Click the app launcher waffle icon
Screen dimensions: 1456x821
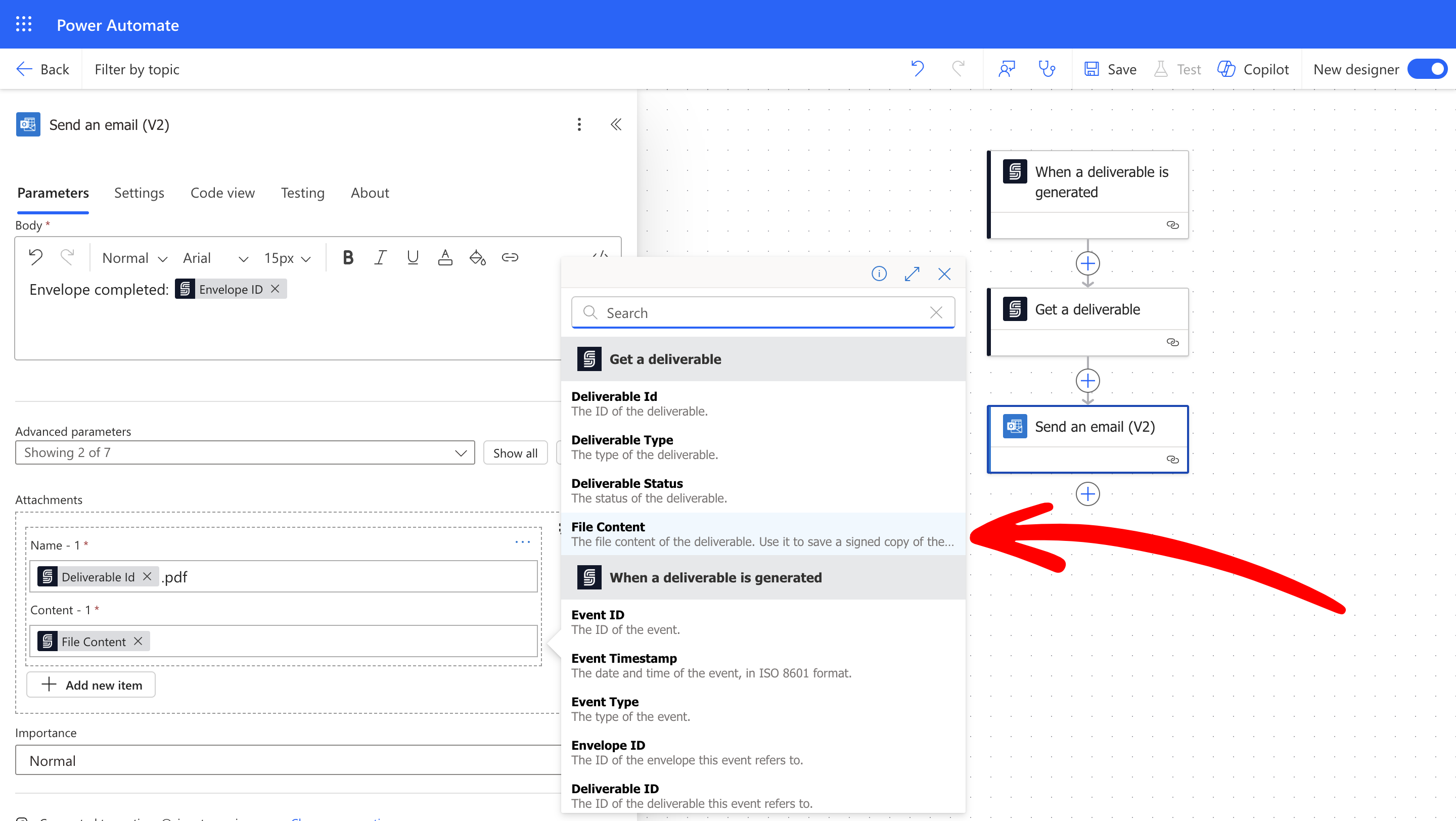tap(24, 24)
